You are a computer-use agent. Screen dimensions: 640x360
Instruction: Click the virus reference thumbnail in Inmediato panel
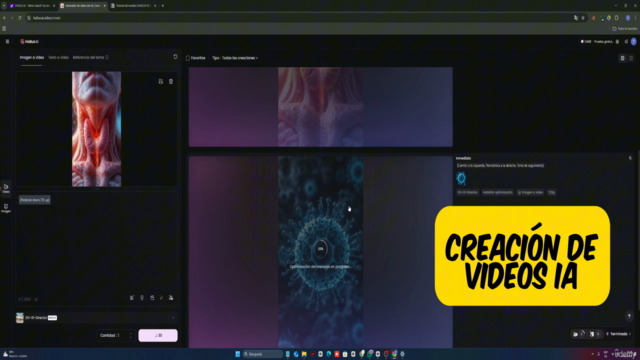(461, 178)
